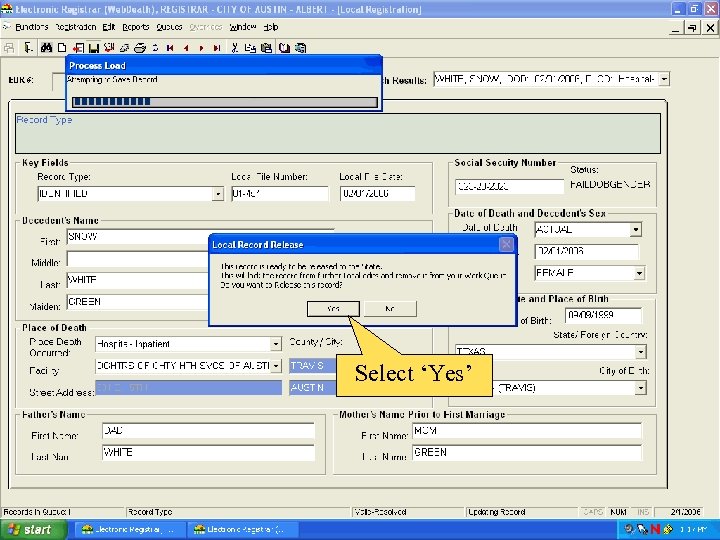Click the date of death value field
Screen dimensions: 720x540
[x=586, y=252]
